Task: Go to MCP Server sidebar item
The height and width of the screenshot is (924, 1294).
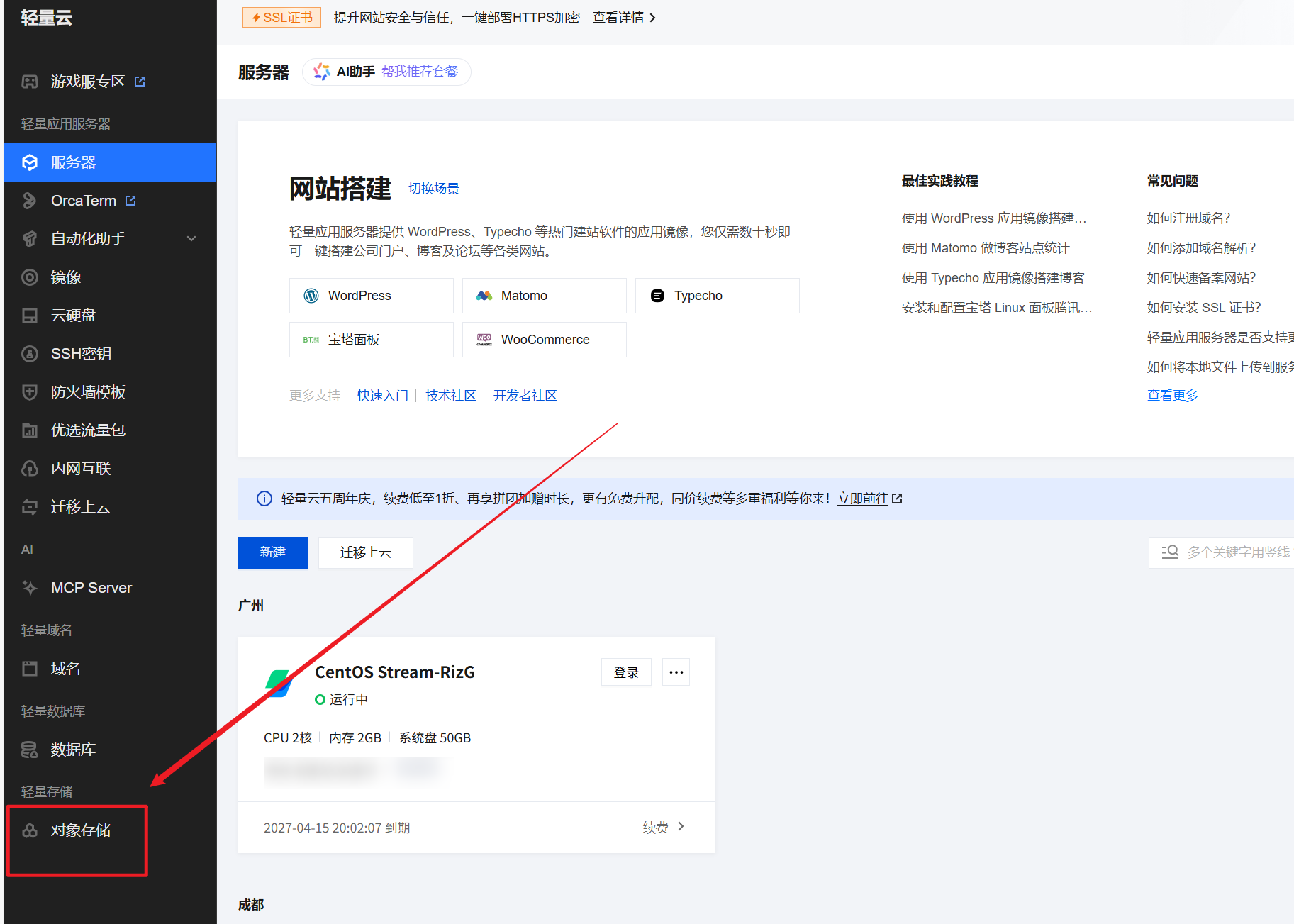Action: [91, 588]
